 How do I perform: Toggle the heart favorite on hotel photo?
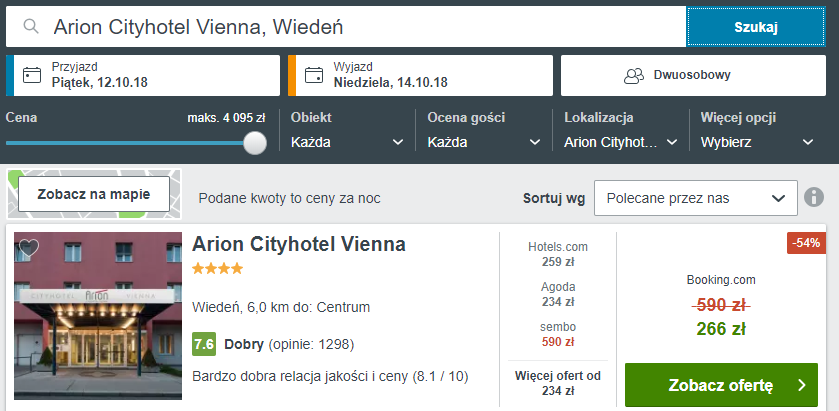pyautogui.click(x=29, y=247)
